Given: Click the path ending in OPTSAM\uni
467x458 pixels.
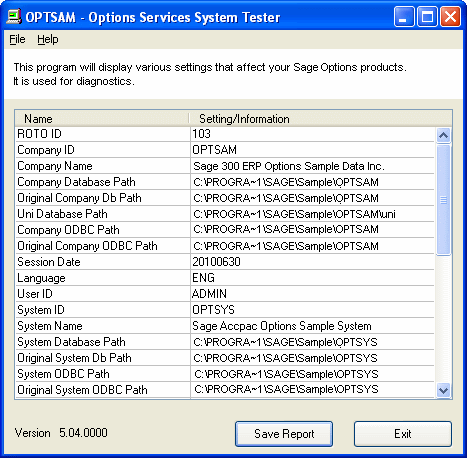Looking at the screenshot, I should point(294,214).
